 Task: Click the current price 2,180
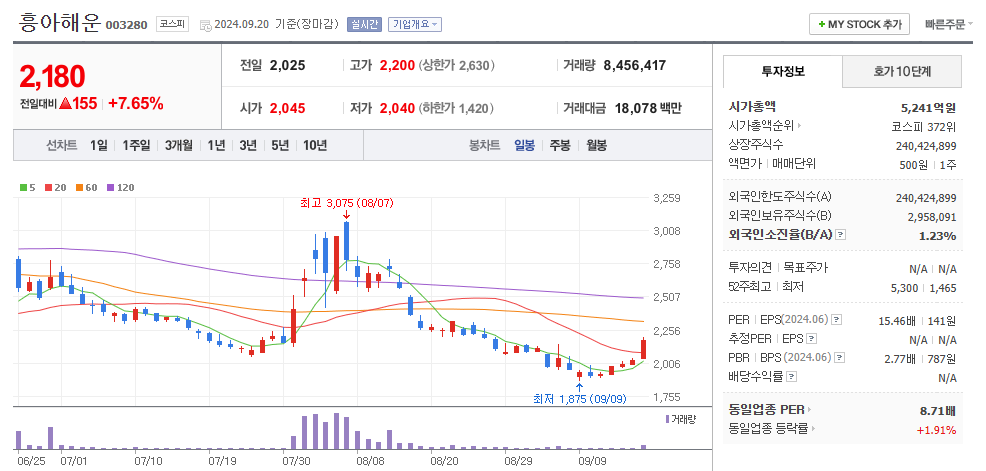(52, 77)
